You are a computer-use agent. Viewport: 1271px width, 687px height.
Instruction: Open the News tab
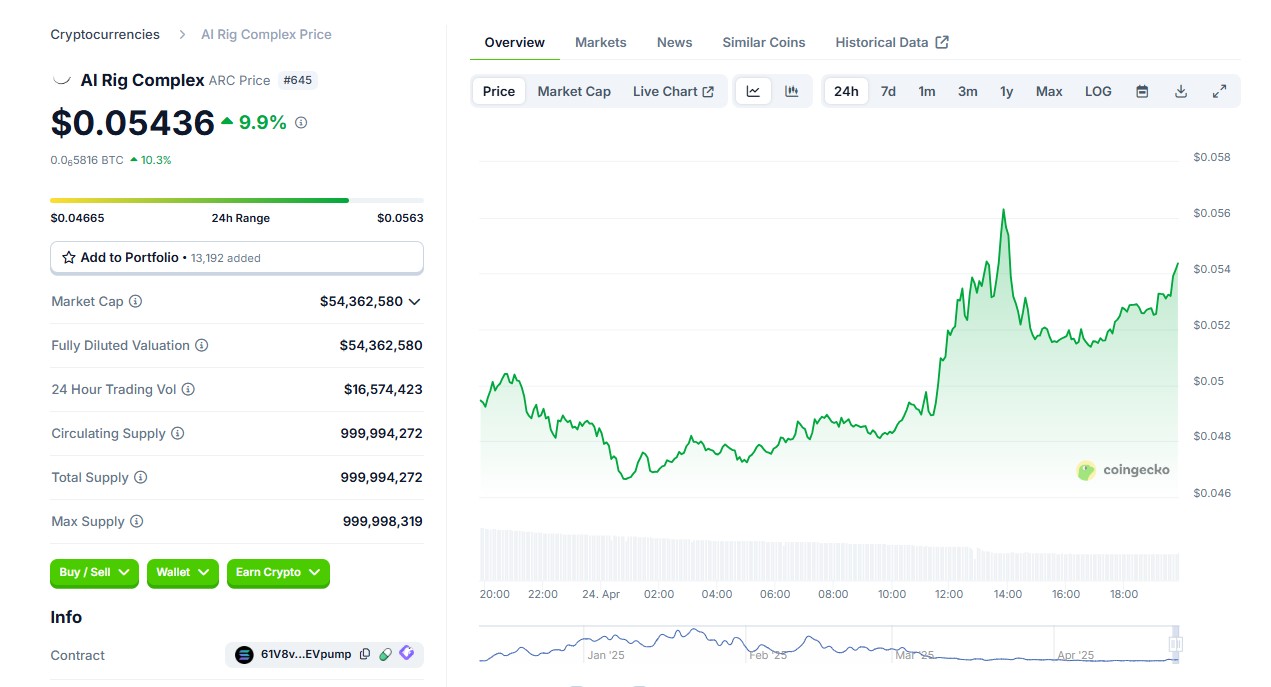coord(675,42)
